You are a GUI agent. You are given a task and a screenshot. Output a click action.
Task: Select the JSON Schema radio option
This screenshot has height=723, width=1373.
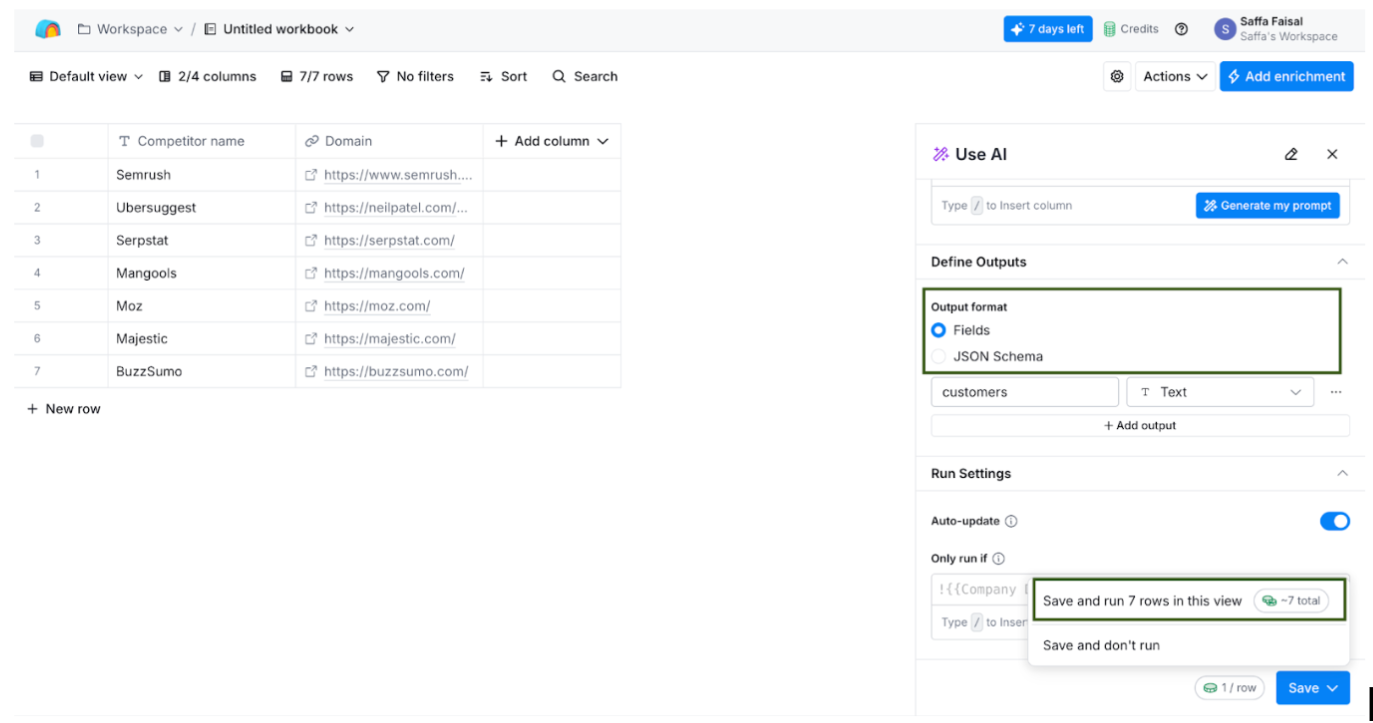coord(939,356)
